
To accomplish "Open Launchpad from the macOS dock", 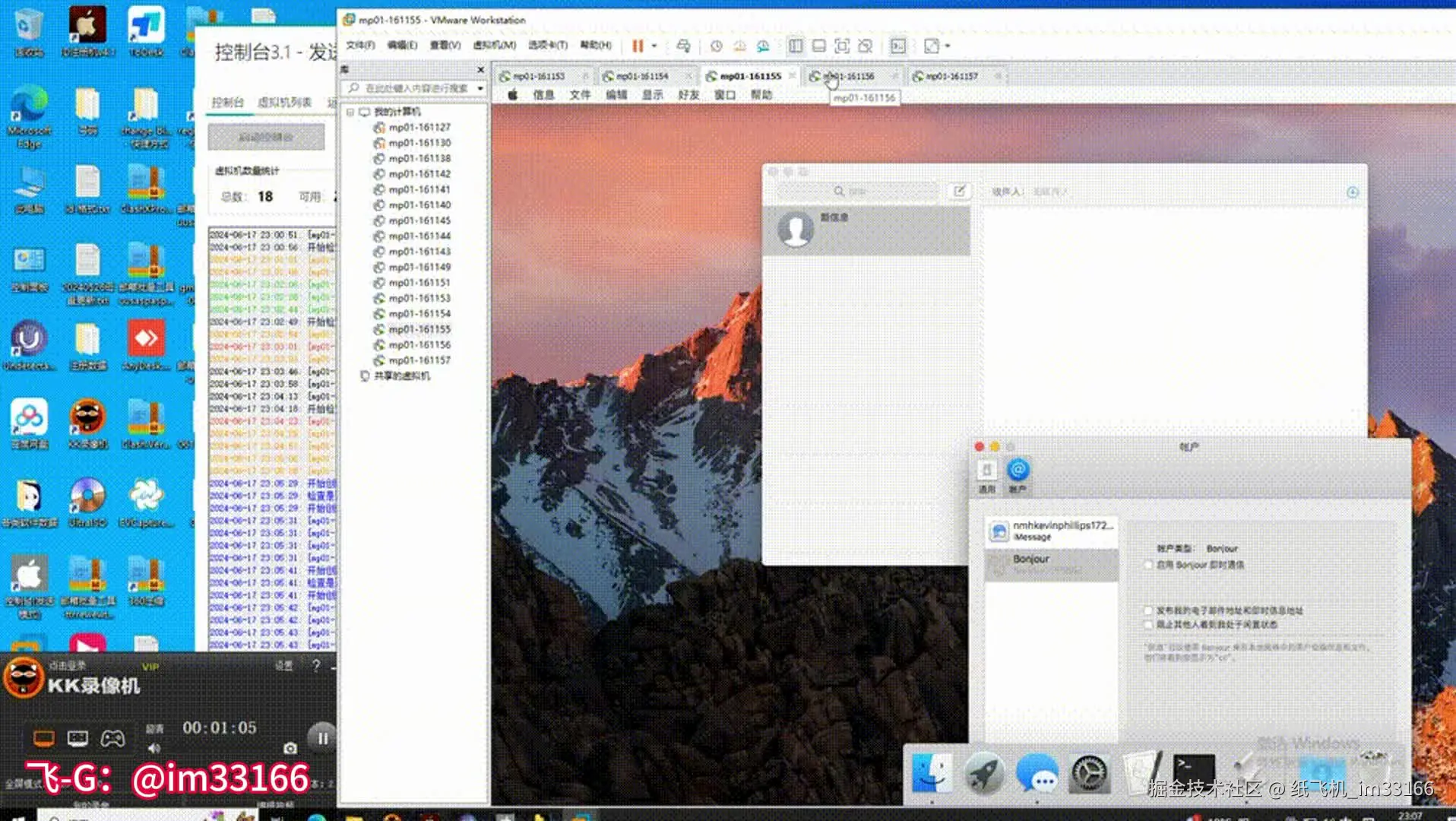I will click(x=985, y=774).
